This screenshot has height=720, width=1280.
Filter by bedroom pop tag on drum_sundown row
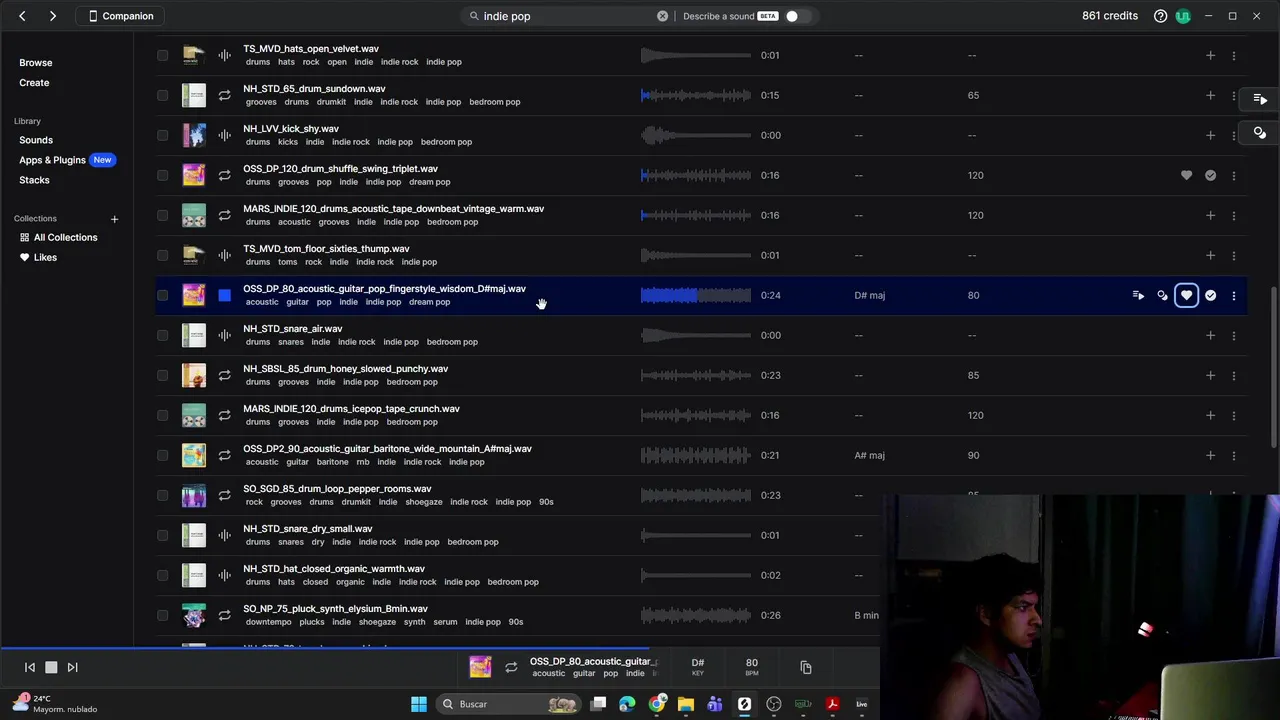click(x=495, y=102)
